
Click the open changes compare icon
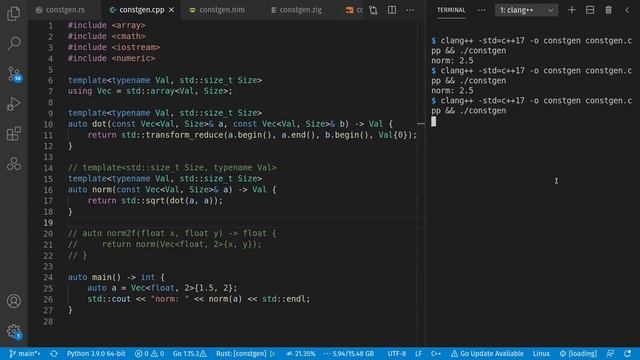click(x=373, y=10)
